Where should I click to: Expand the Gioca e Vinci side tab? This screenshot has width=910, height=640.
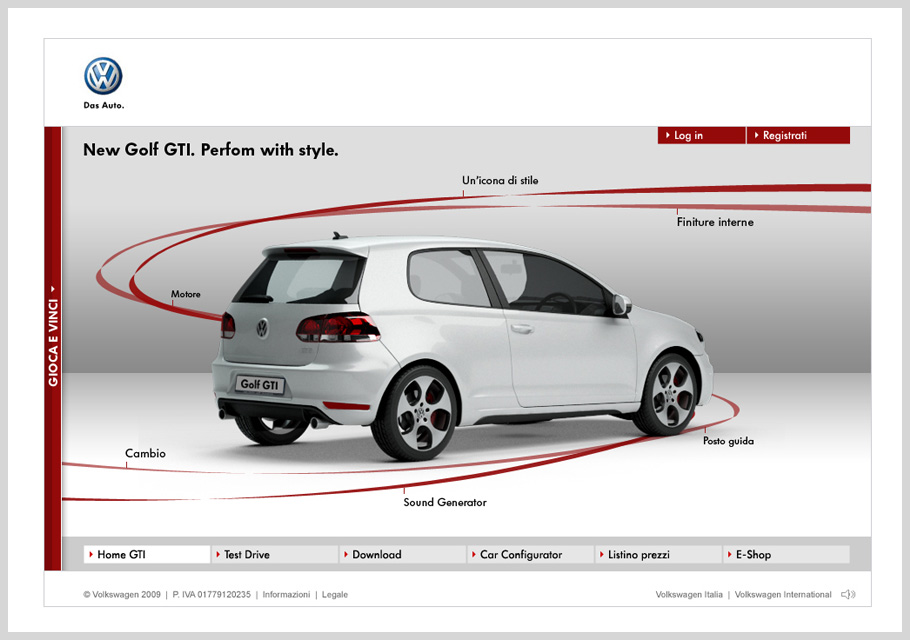coord(53,348)
